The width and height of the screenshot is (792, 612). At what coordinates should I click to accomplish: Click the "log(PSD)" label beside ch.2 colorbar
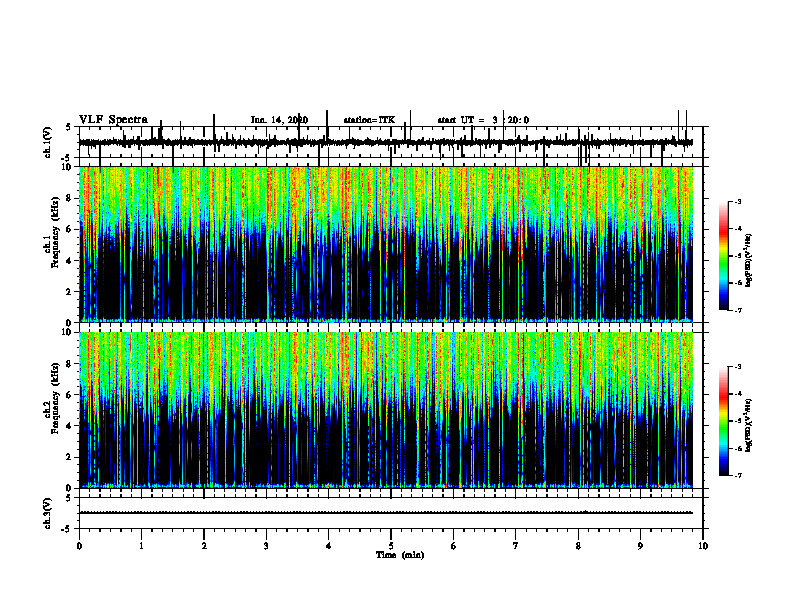tap(749, 425)
